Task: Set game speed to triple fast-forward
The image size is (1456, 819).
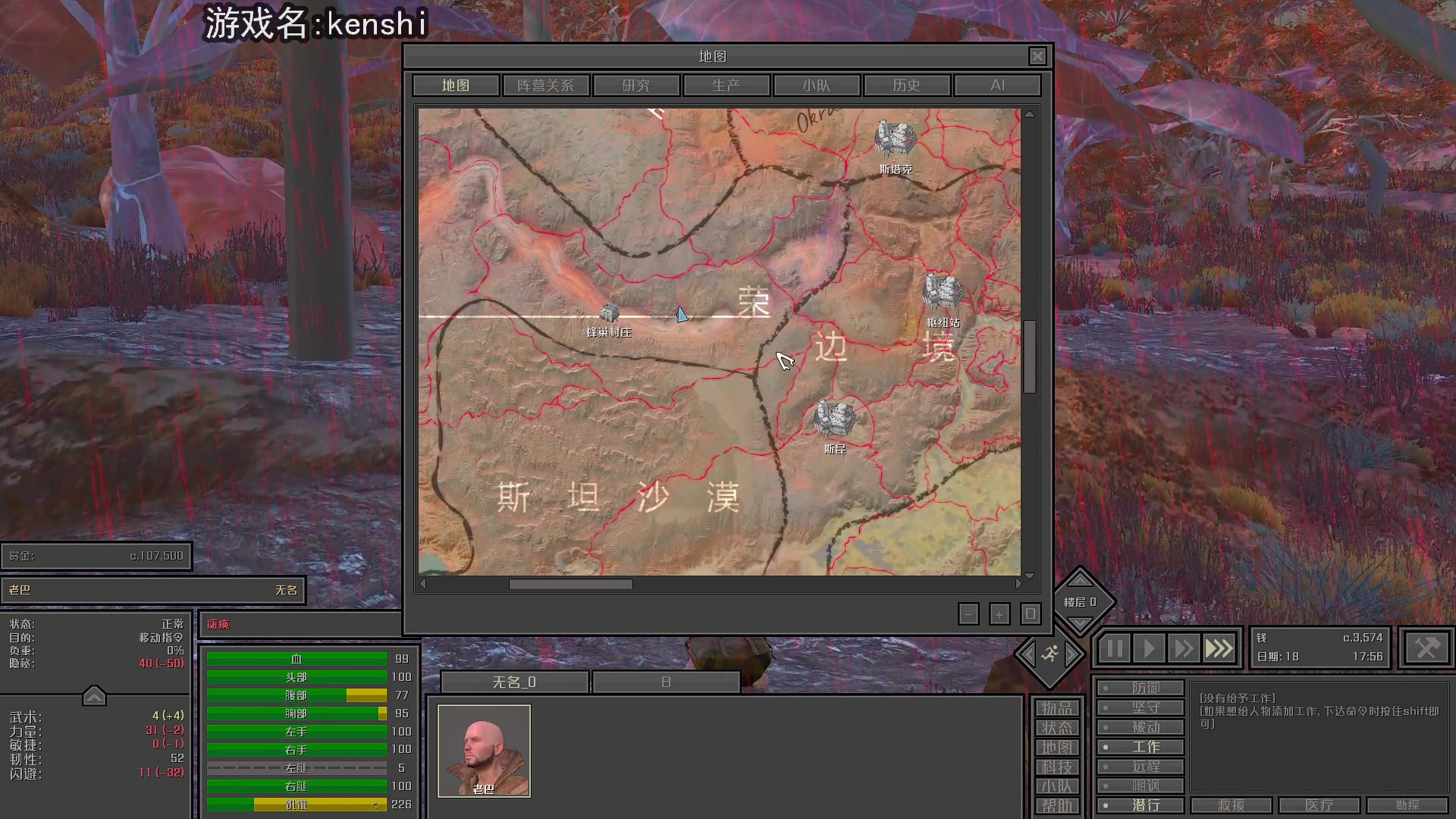Action: 1219,648
